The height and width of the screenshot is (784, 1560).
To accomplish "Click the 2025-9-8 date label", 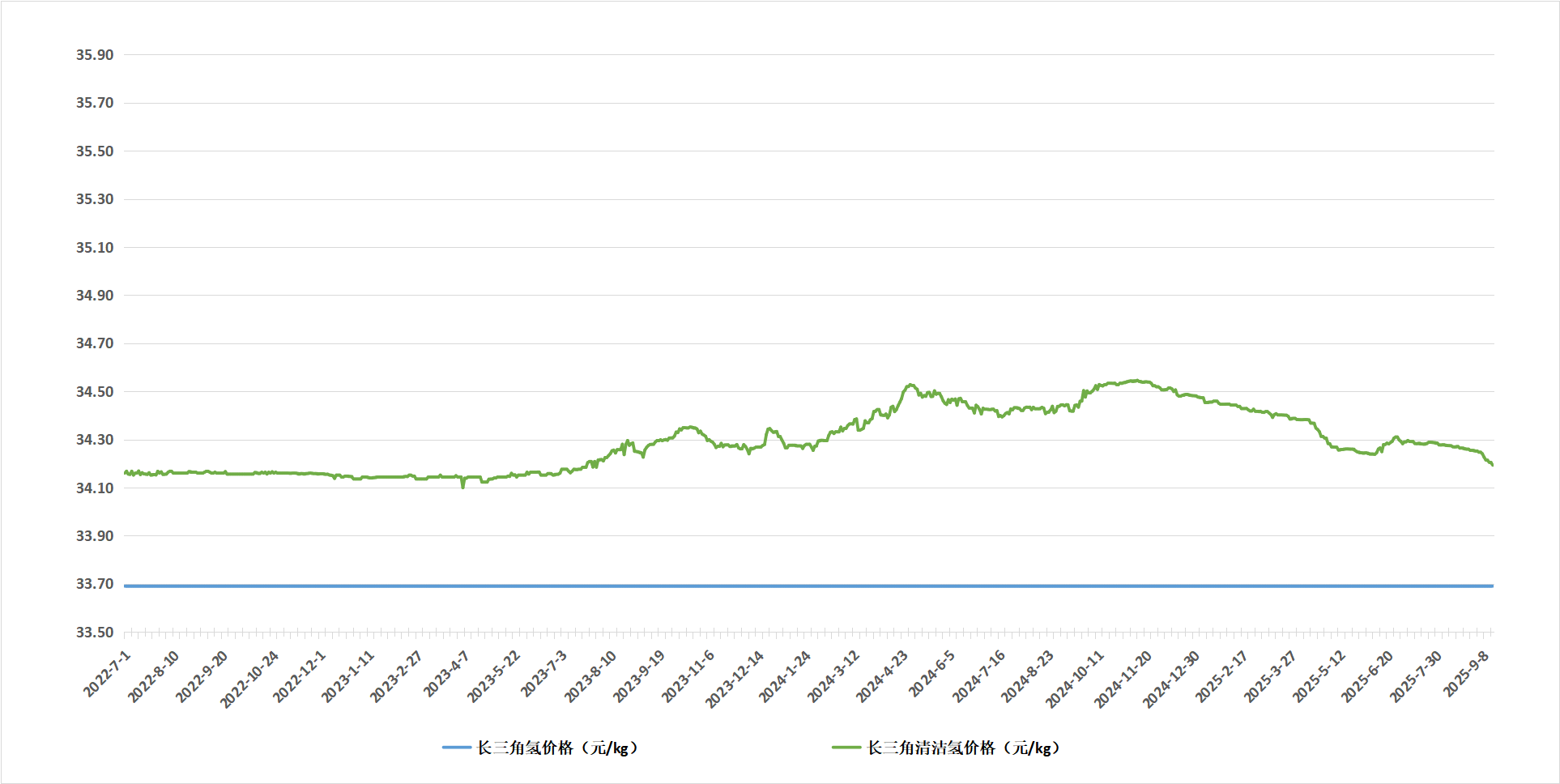I will 1468,673.
